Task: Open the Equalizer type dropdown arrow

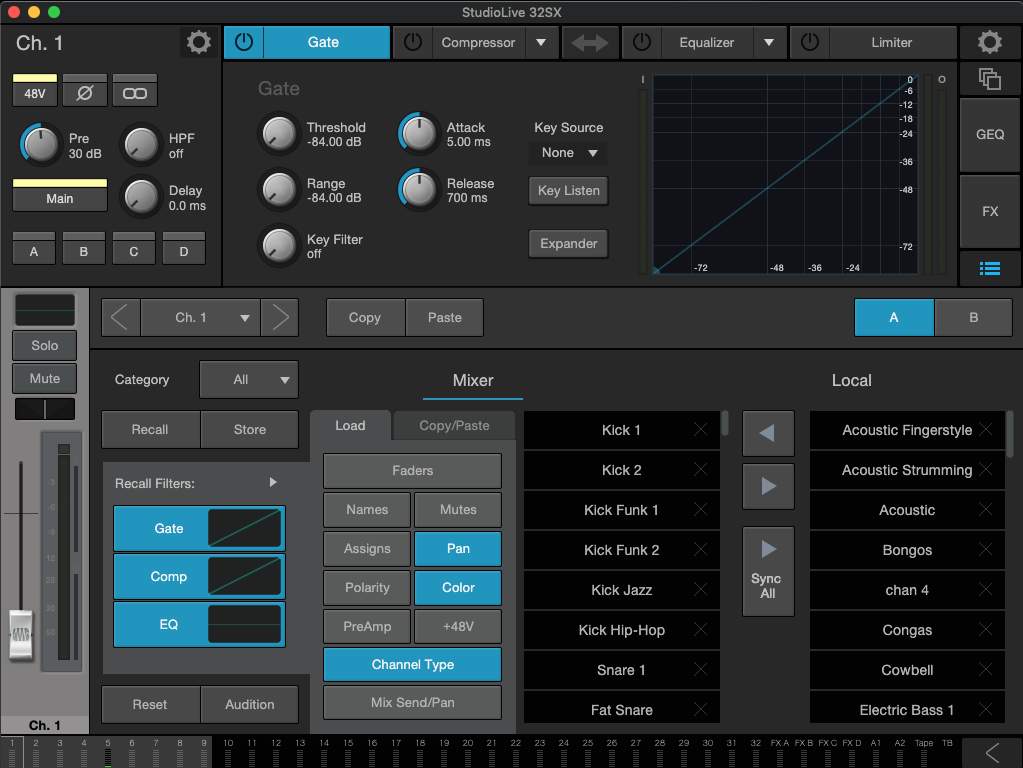Action: coord(769,42)
